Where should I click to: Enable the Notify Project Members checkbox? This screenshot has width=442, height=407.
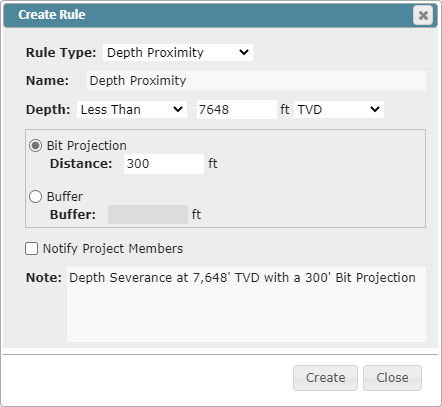[x=31, y=248]
